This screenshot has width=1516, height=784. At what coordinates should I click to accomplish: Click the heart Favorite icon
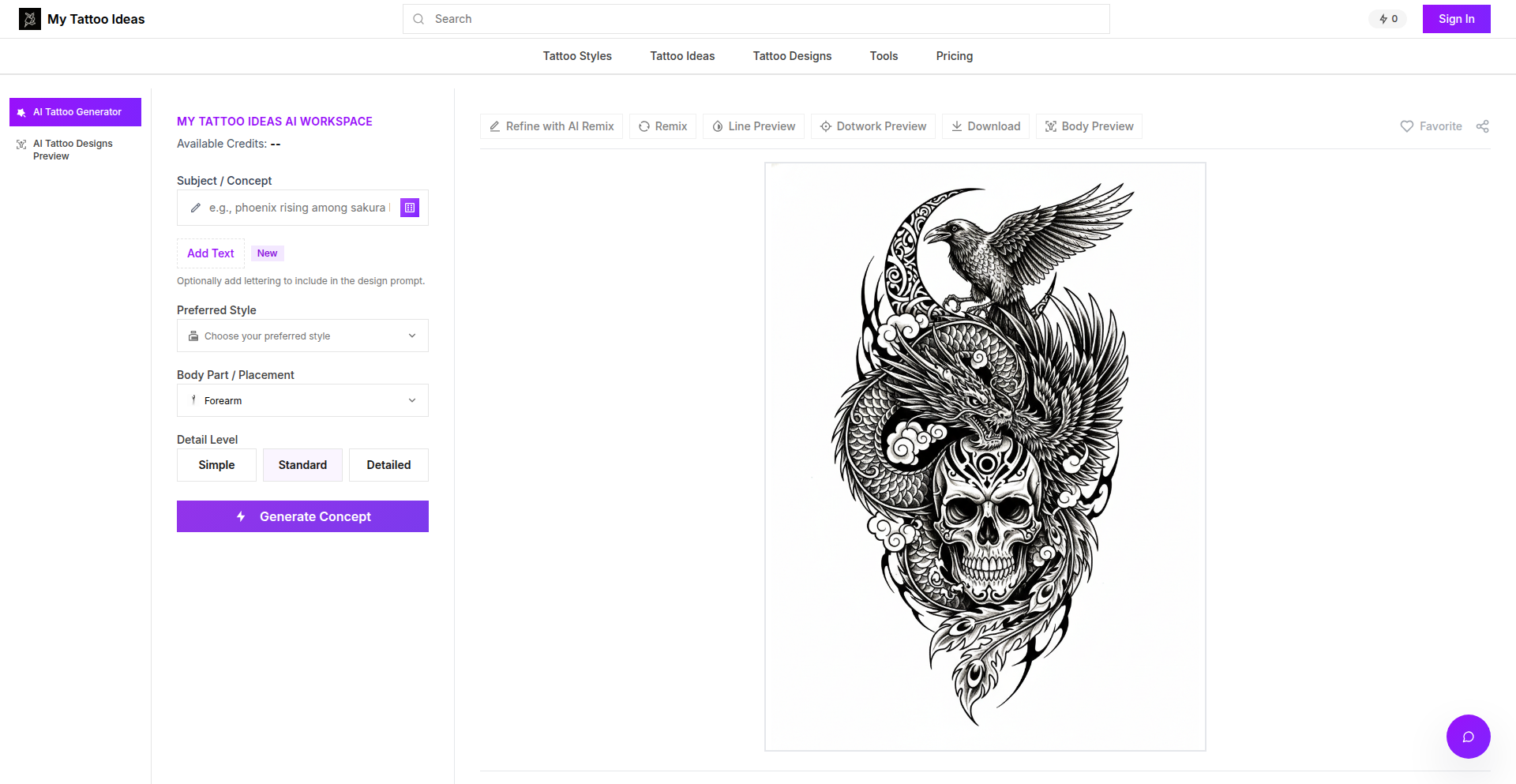(x=1407, y=126)
